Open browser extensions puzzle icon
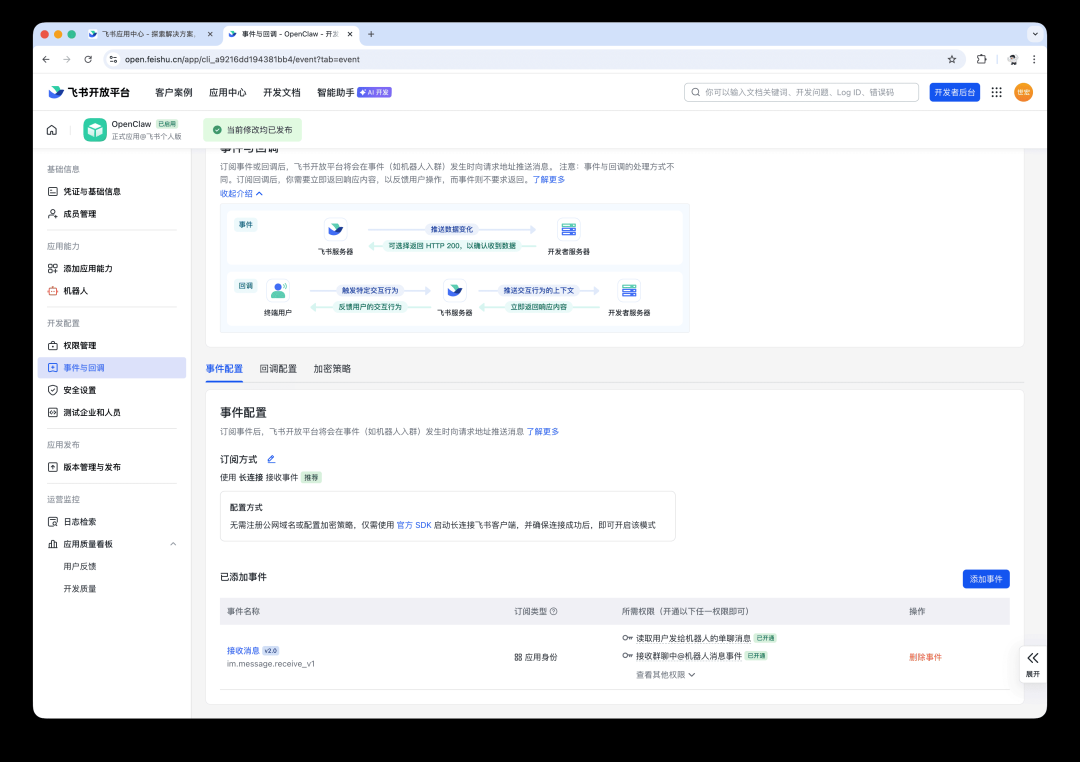 (982, 59)
